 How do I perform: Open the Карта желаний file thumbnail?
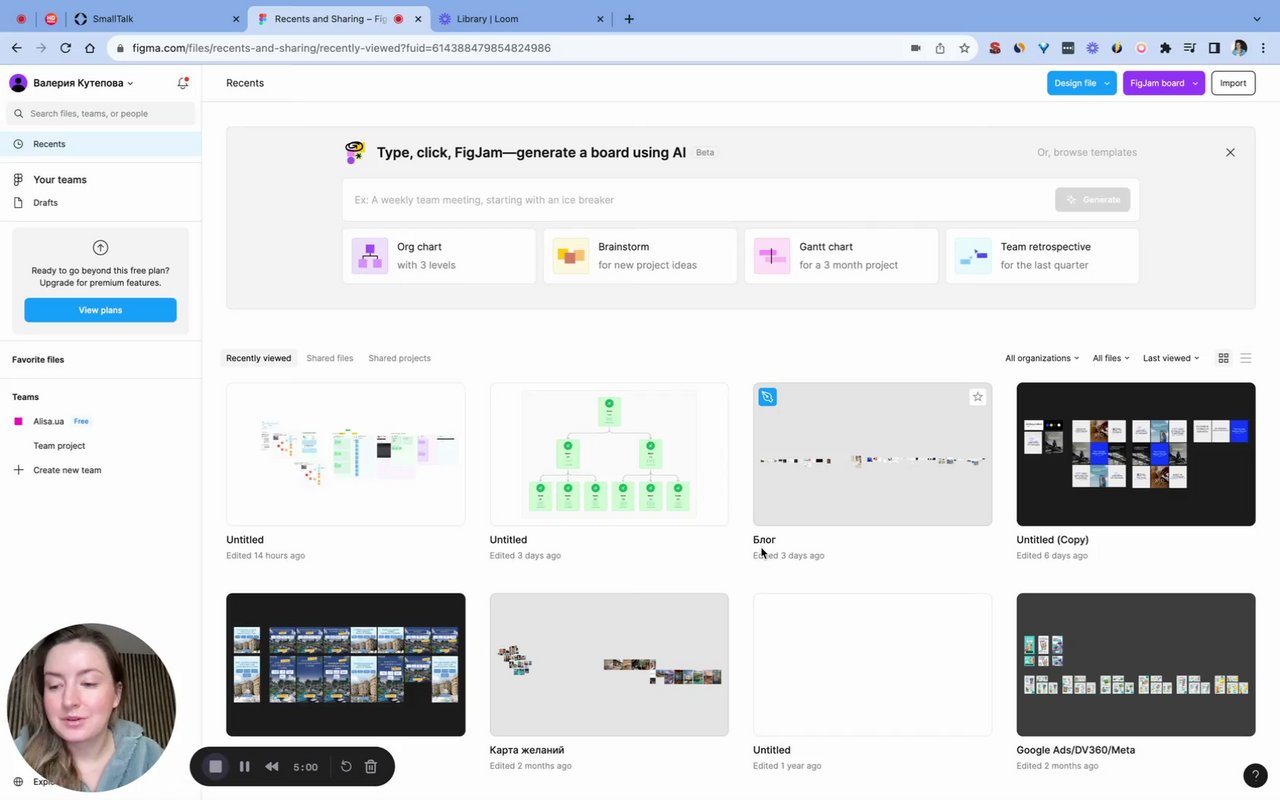coord(609,665)
